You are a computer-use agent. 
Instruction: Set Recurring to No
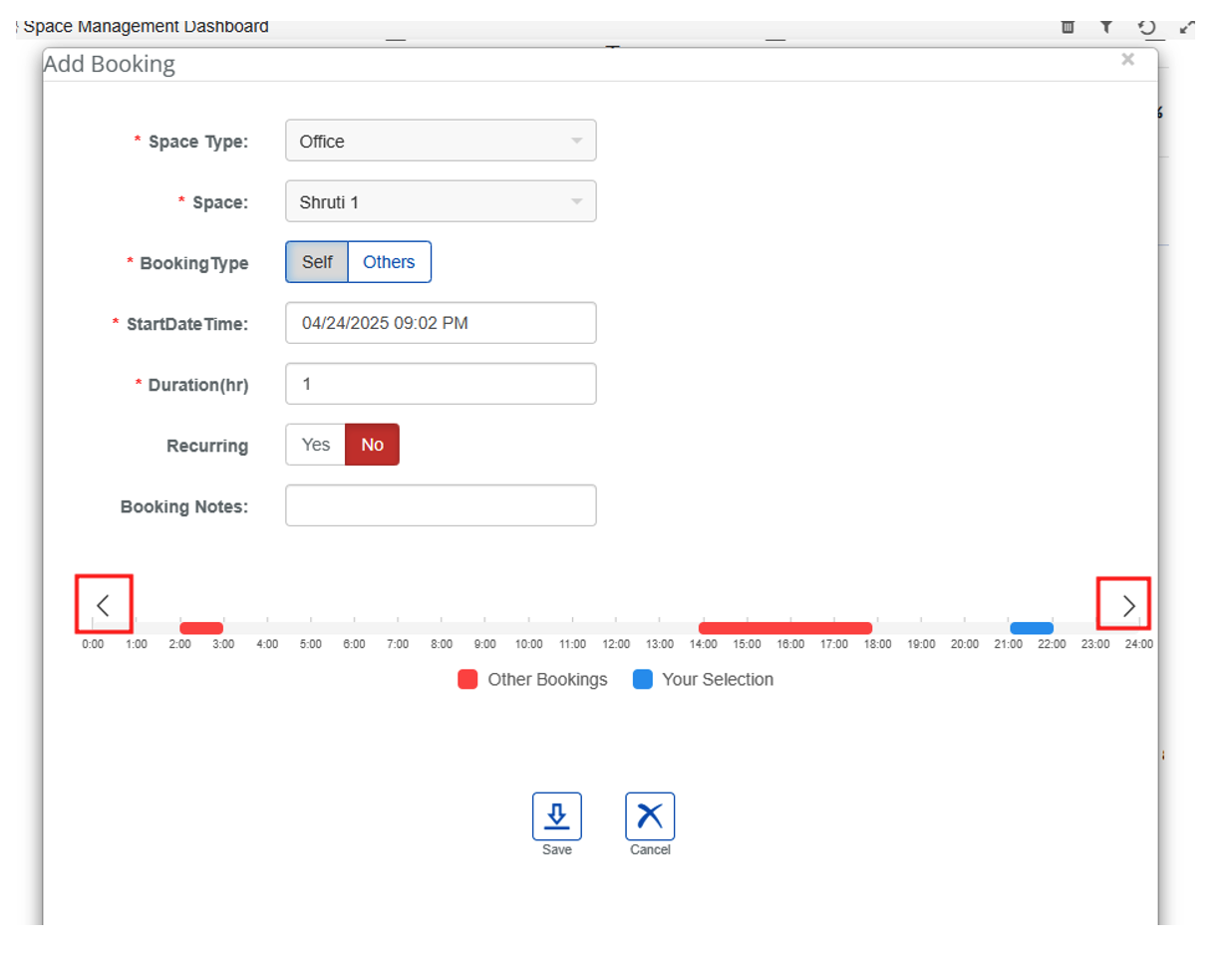(372, 445)
